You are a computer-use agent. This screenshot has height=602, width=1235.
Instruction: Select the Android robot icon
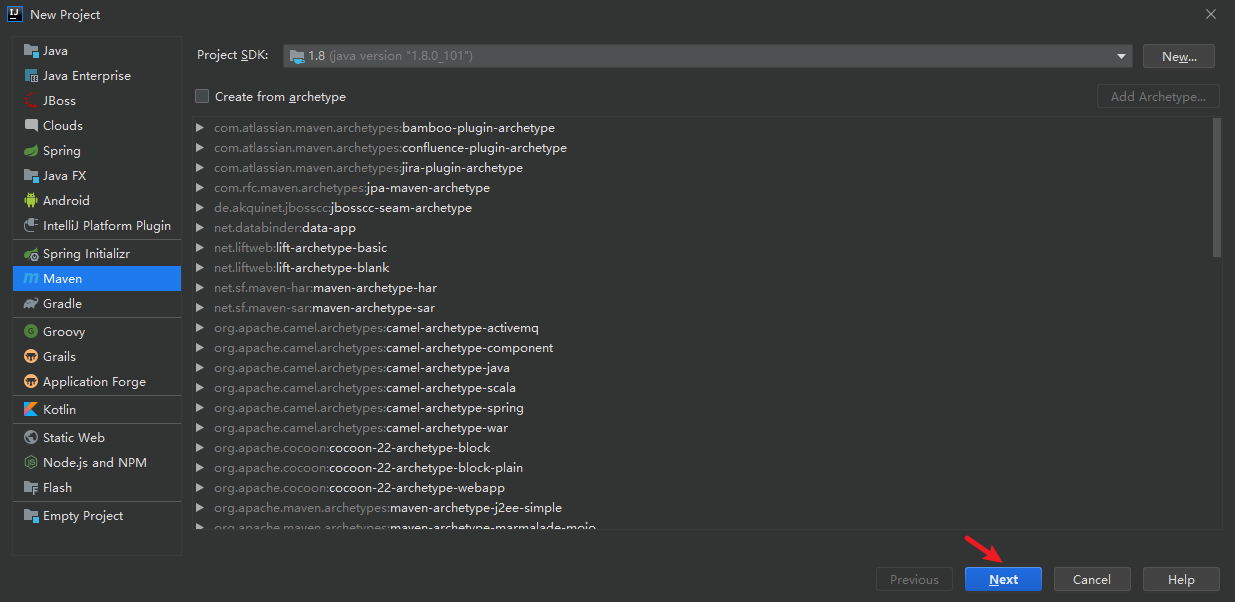[x=31, y=201]
